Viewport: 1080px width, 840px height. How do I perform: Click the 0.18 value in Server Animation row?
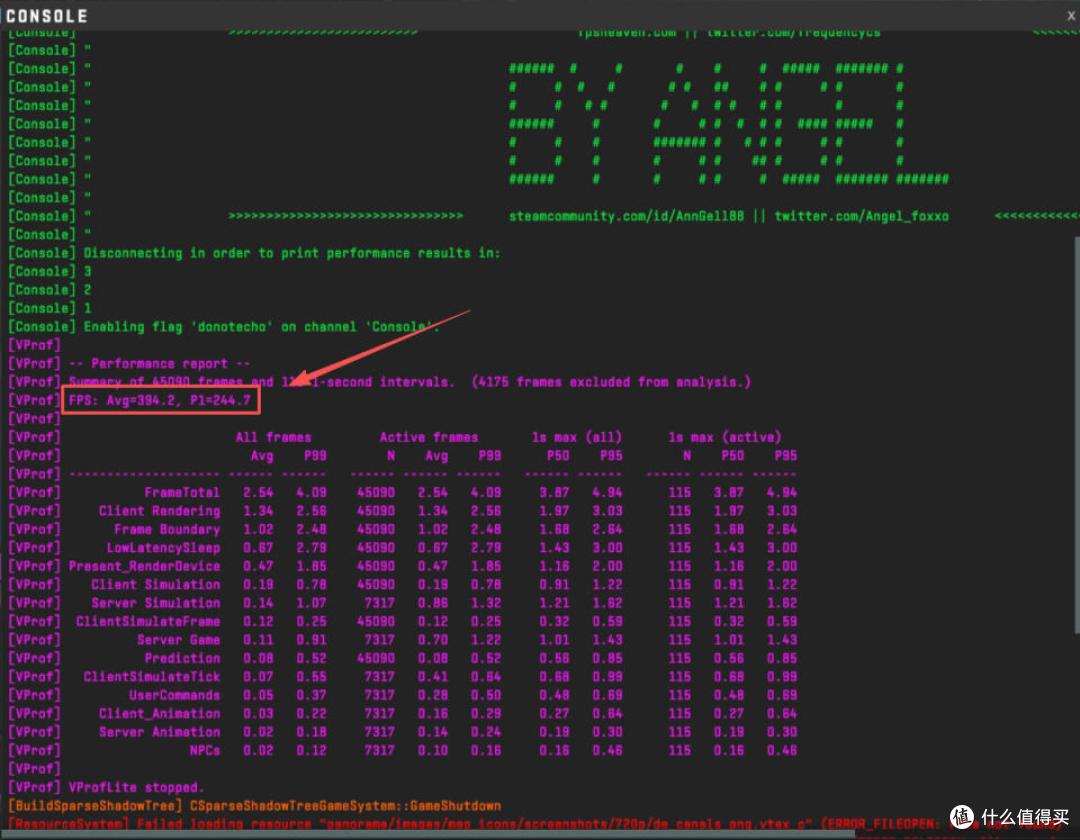click(x=311, y=732)
